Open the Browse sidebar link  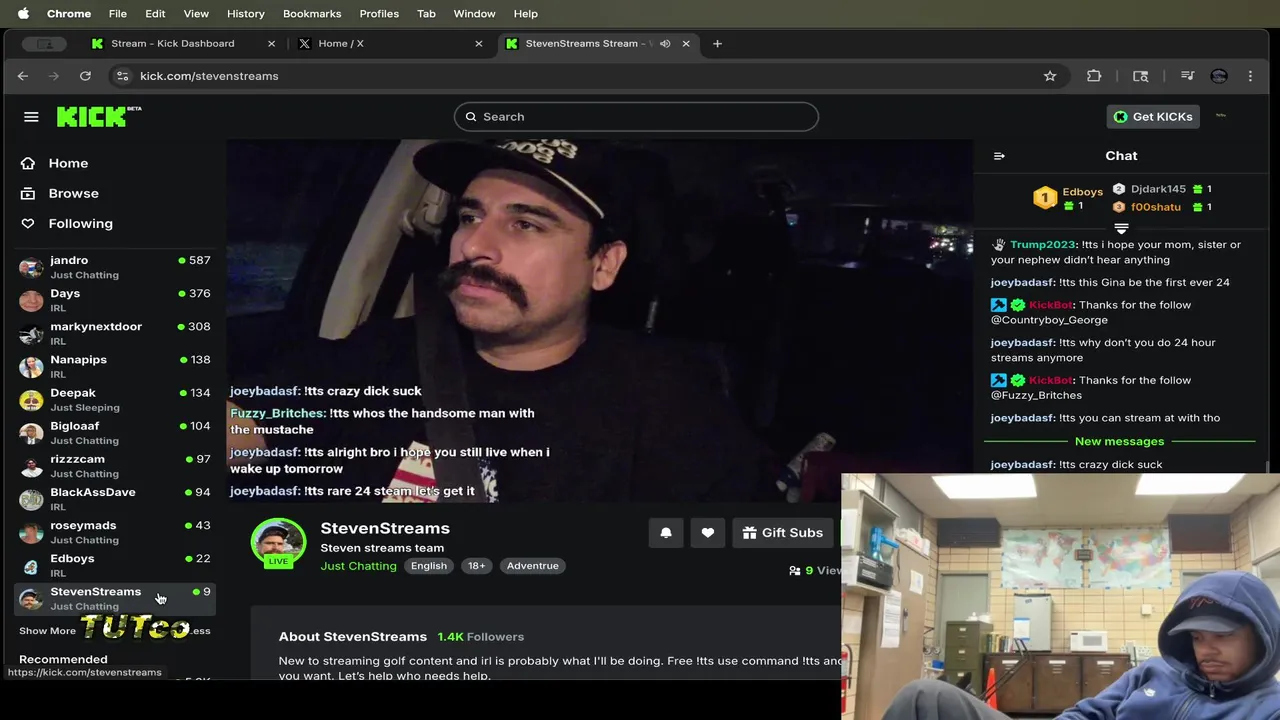pyautogui.click(x=73, y=193)
